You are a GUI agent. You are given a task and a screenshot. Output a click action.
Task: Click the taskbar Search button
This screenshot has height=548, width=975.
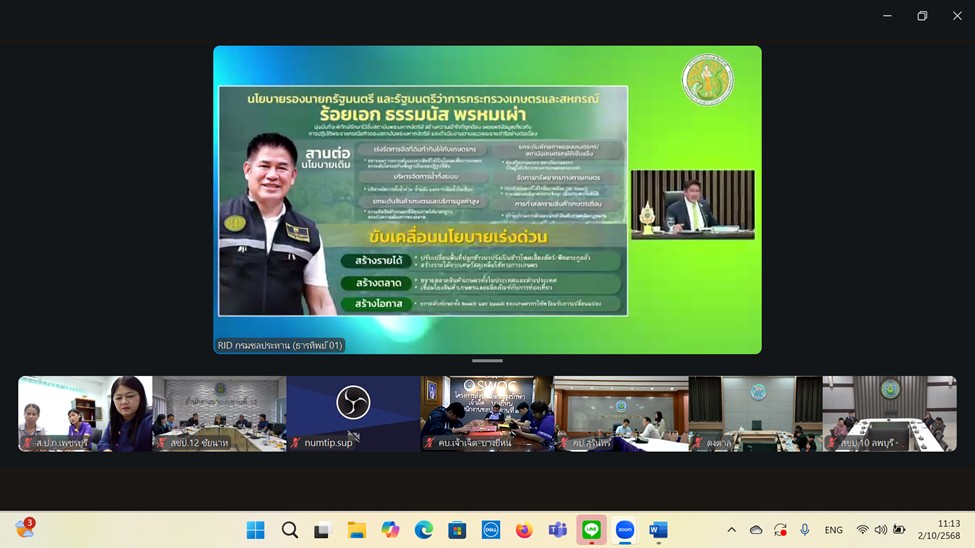tap(289, 530)
